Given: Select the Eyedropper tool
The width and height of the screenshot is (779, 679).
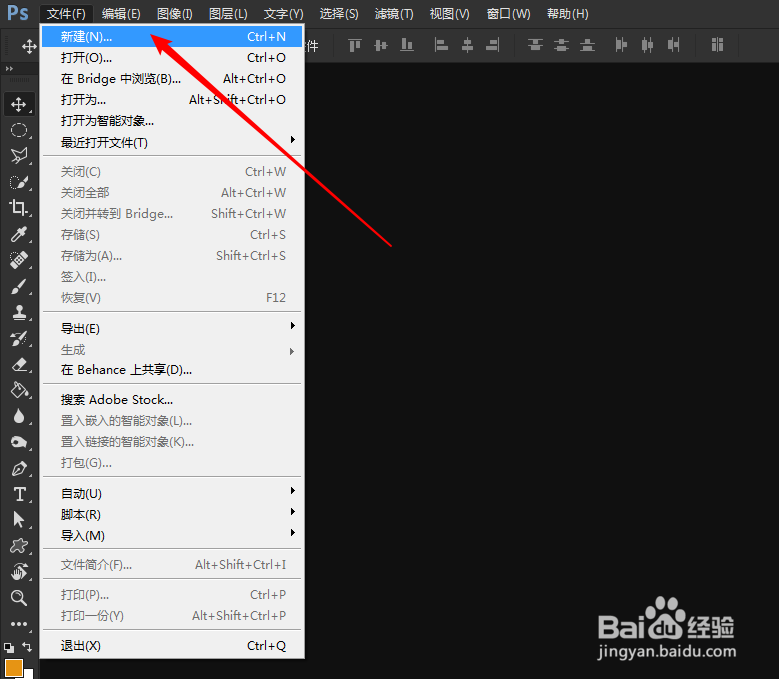Looking at the screenshot, I should click(x=19, y=233).
